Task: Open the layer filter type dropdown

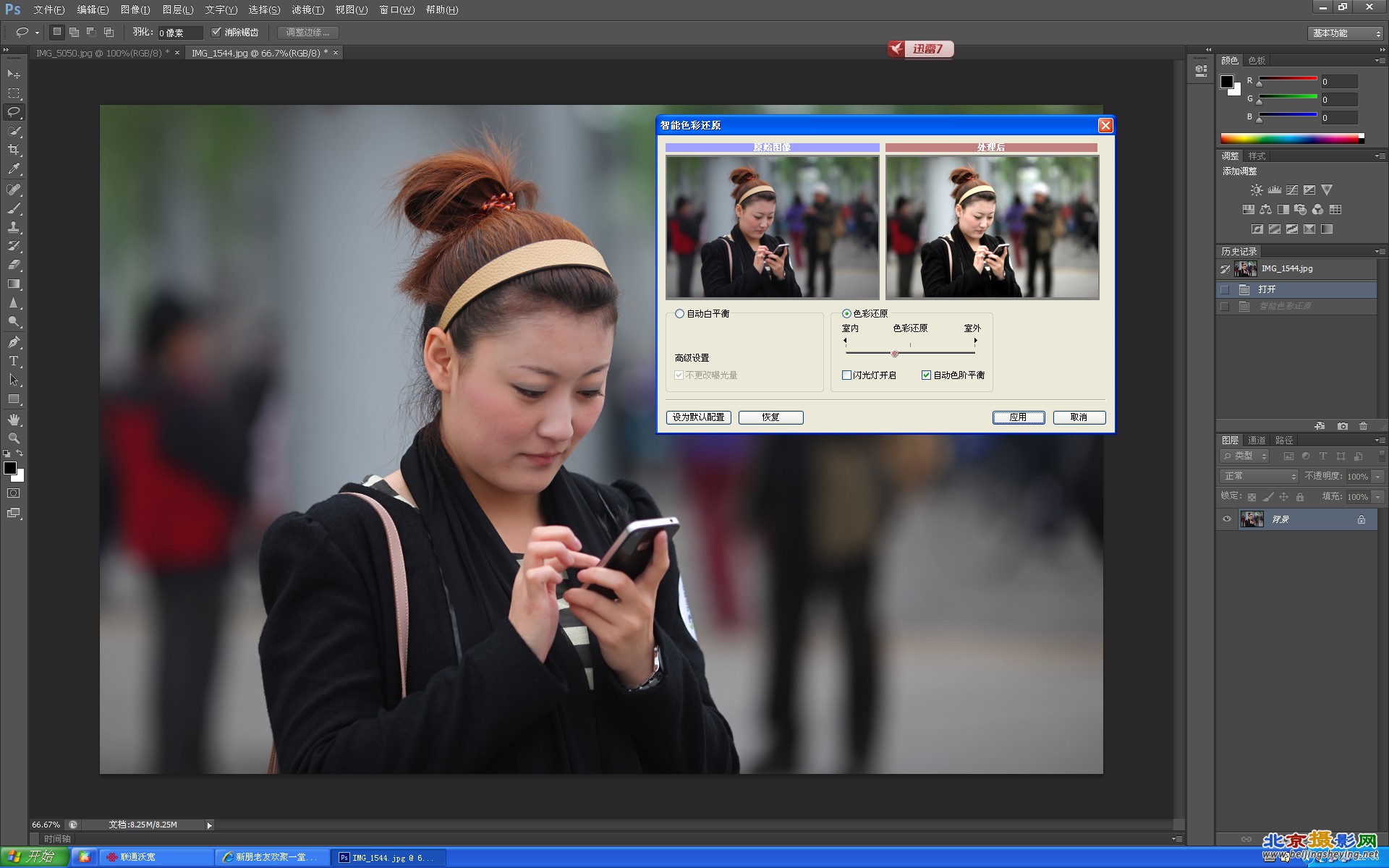Action: coord(1245,456)
